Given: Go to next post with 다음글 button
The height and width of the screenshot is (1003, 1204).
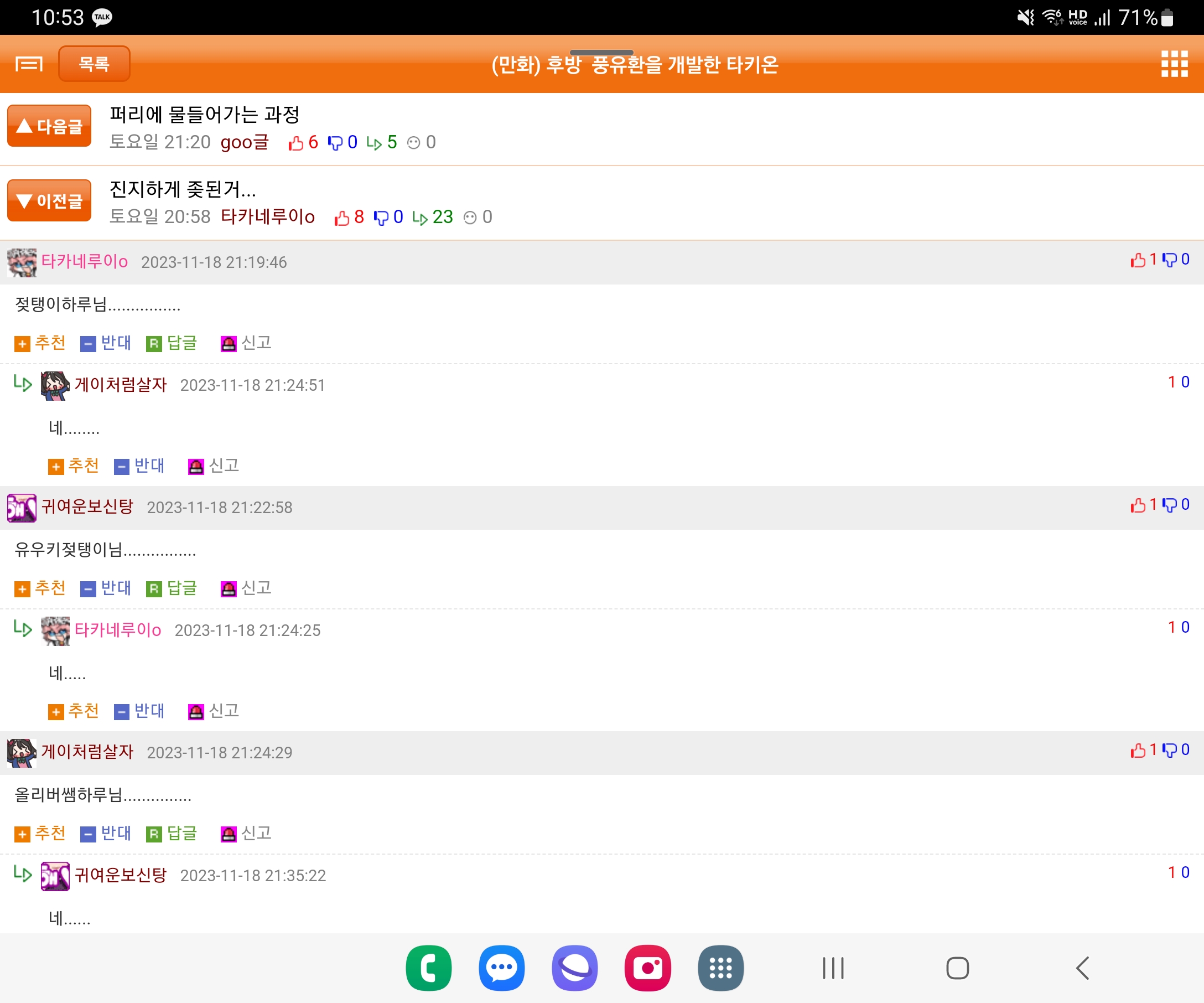Looking at the screenshot, I should point(49,126).
